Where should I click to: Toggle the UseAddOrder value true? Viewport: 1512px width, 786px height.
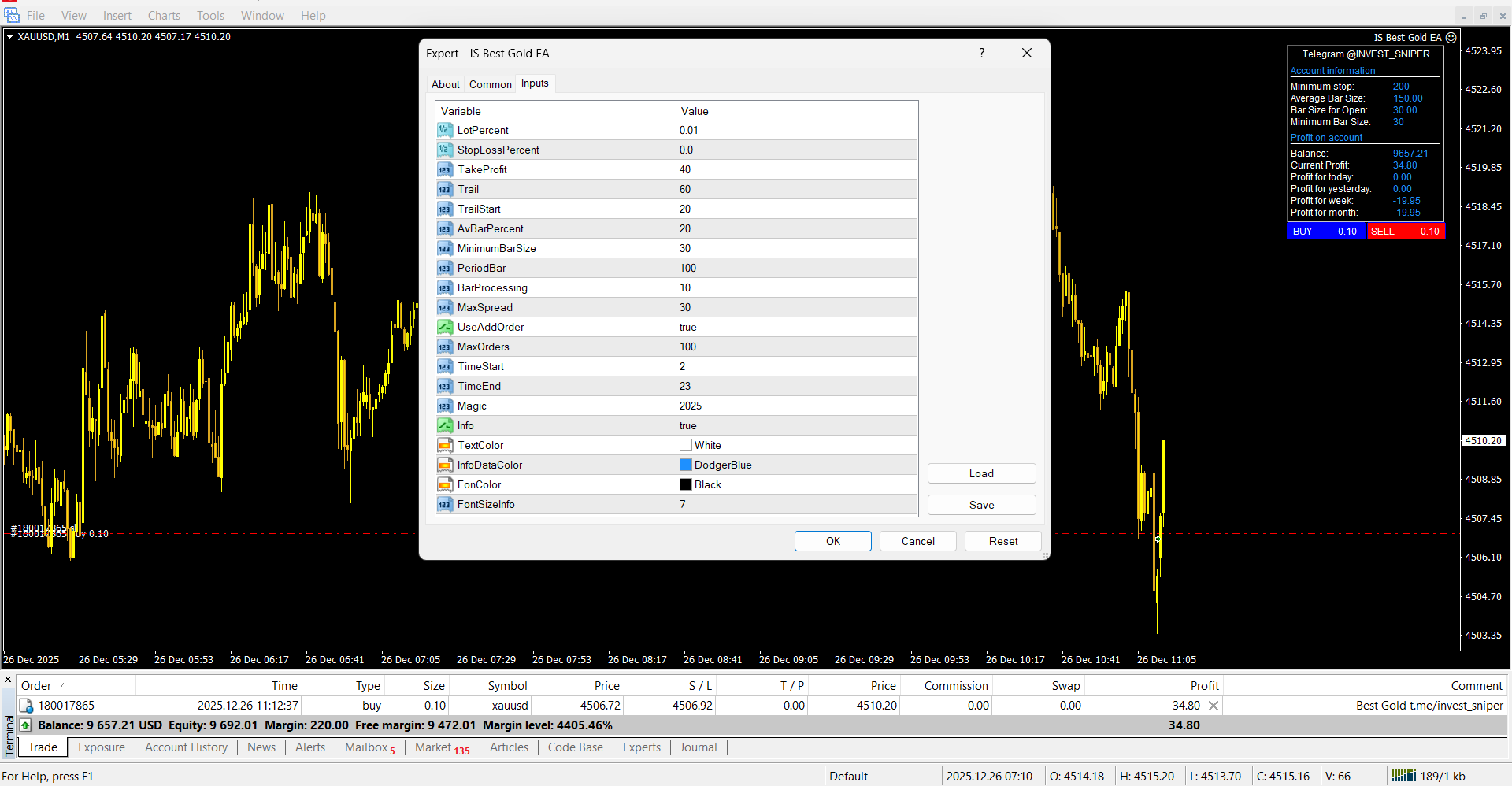pos(688,327)
